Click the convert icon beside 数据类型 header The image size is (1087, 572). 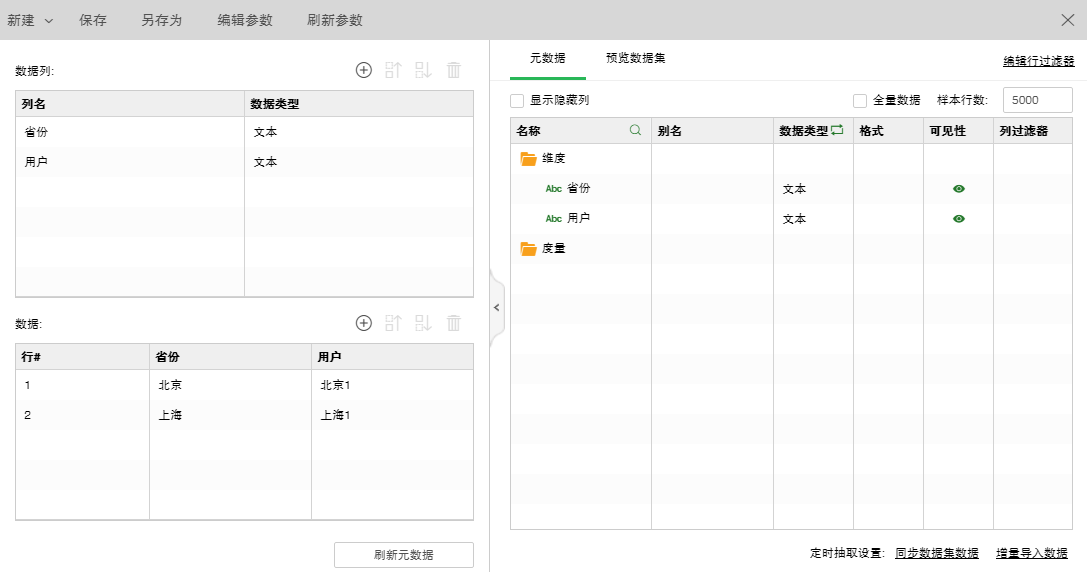click(x=837, y=130)
